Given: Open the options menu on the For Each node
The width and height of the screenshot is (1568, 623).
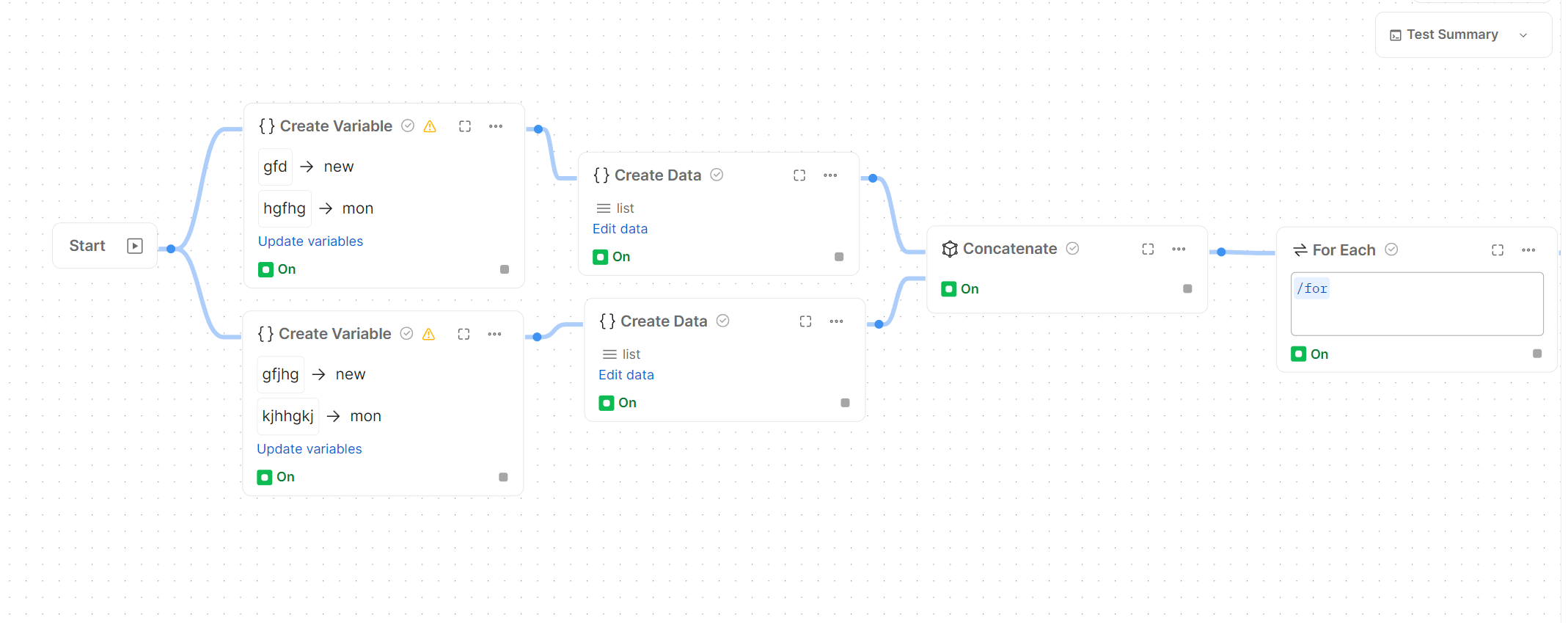Looking at the screenshot, I should 1528,249.
